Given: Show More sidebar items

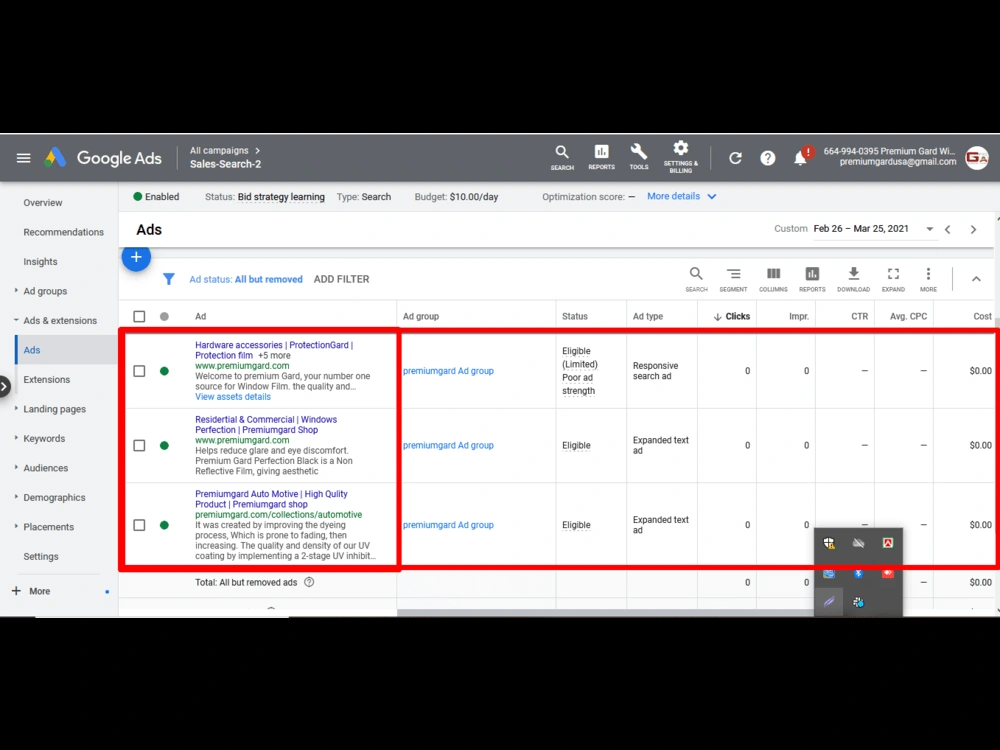Looking at the screenshot, I should click(31, 591).
